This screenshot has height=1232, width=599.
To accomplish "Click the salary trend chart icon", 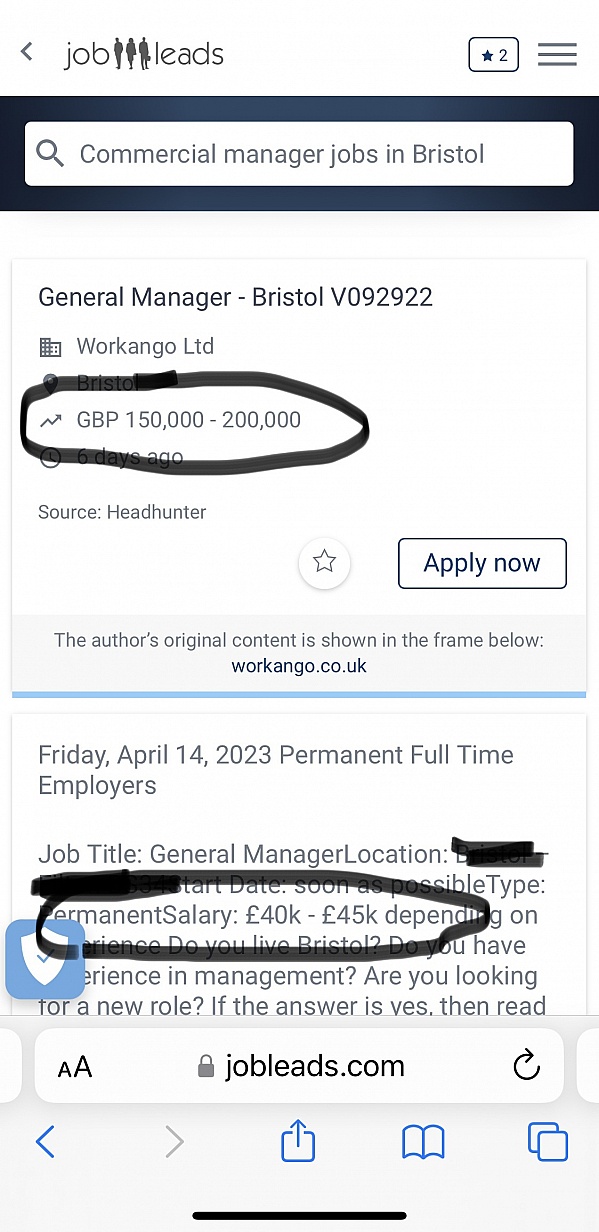I will (50, 420).
